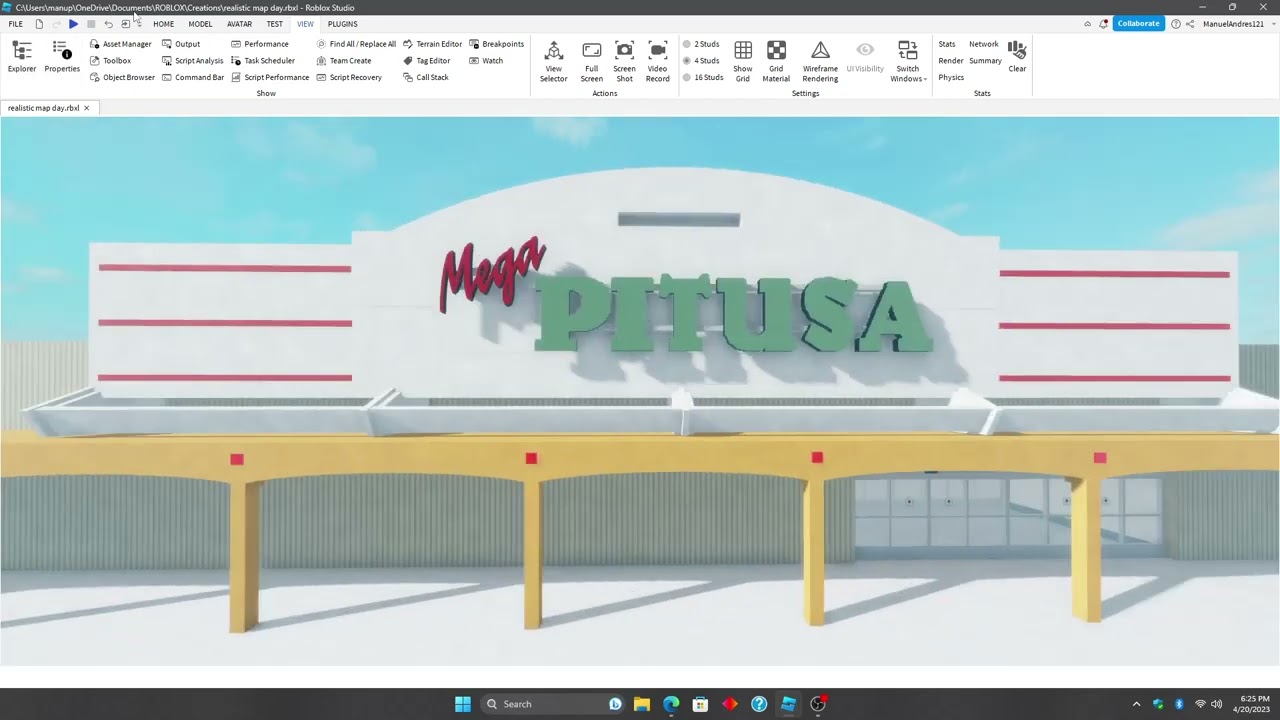Toggle the Physics stats overlay
This screenshot has width=1280, height=720.
pos(951,77)
